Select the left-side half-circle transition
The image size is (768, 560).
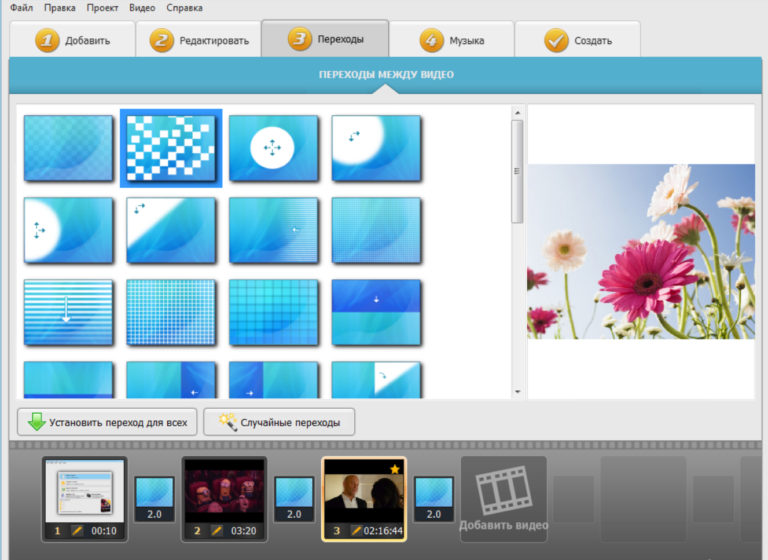pyautogui.click(x=68, y=230)
